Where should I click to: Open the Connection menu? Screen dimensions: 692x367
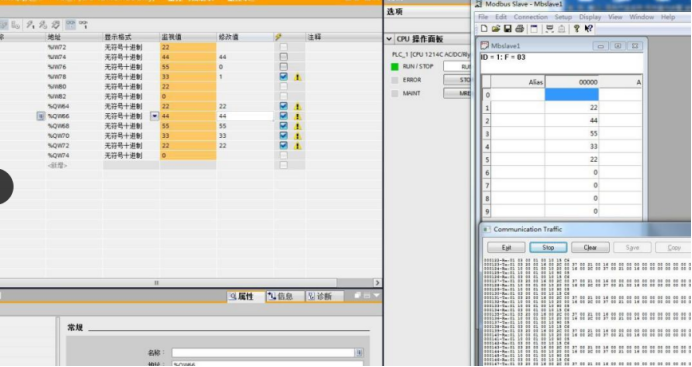(530, 17)
